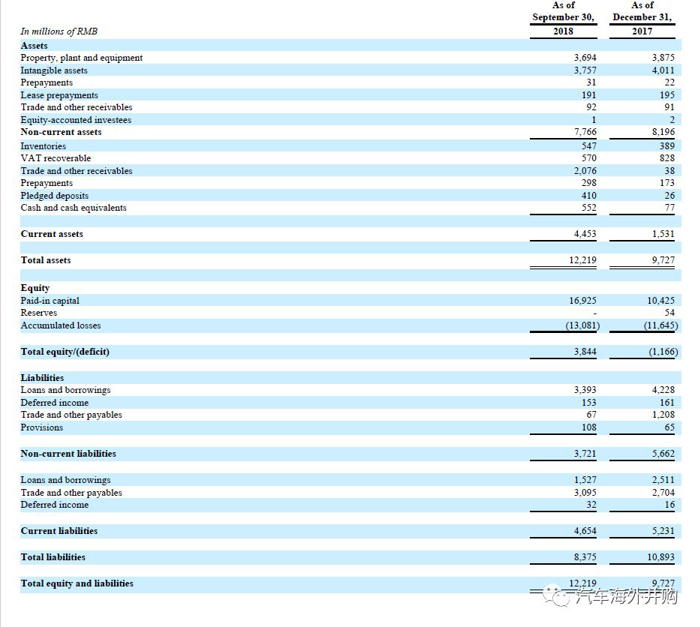Click the 1,531 current assets value
The width and height of the screenshot is (700, 627).
point(663,234)
